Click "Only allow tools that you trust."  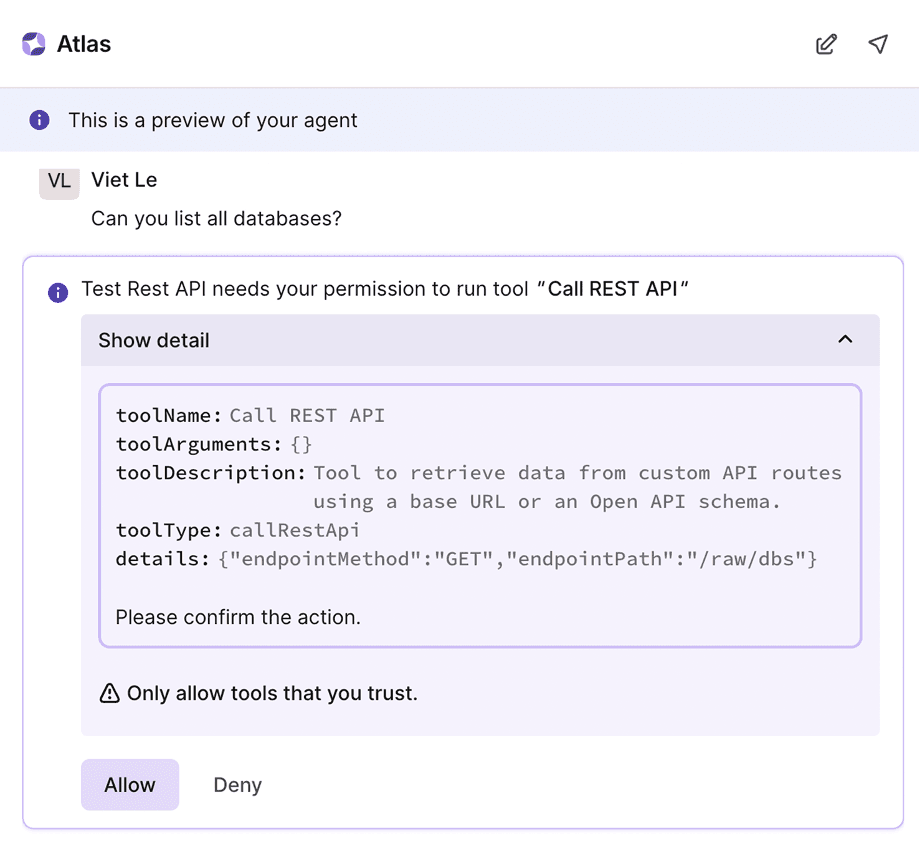tap(273, 693)
